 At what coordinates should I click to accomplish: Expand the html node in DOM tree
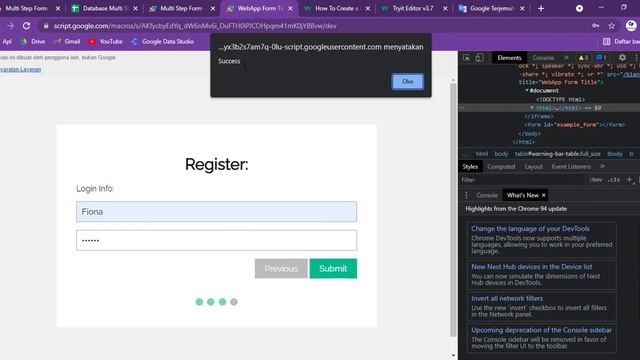click(532, 108)
